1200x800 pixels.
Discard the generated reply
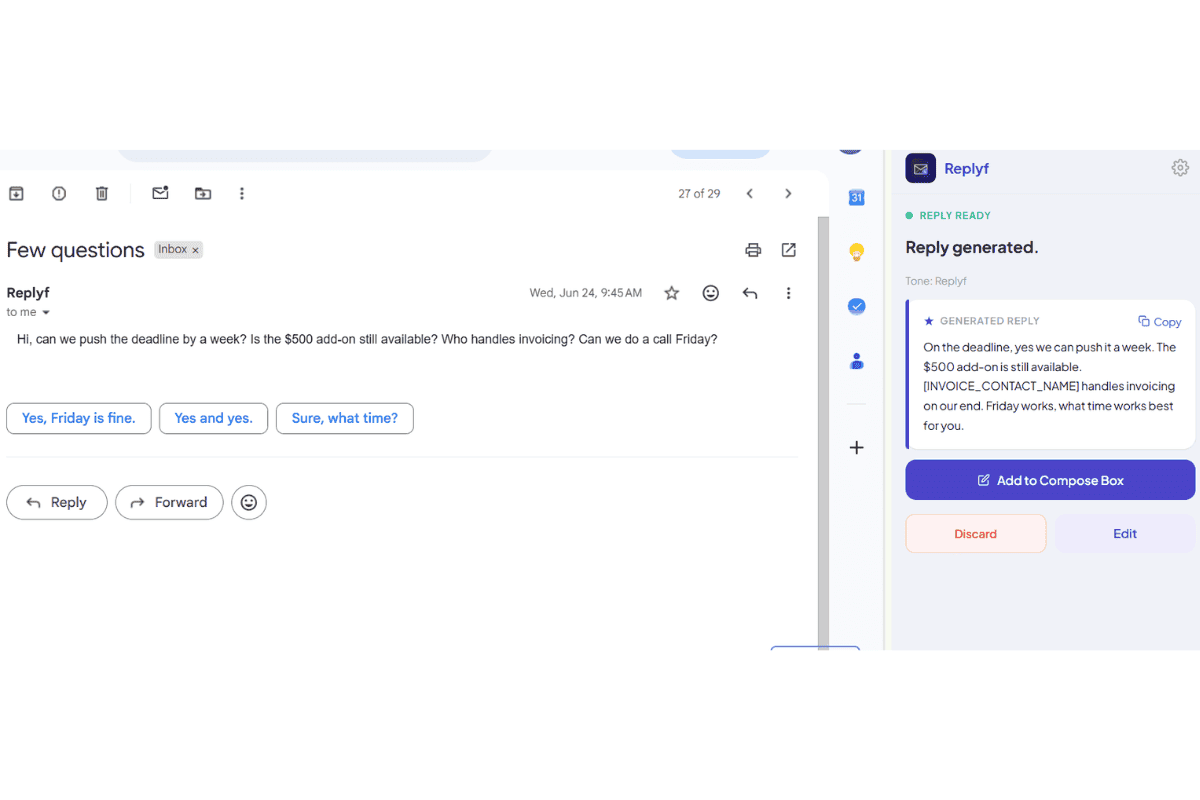976,534
